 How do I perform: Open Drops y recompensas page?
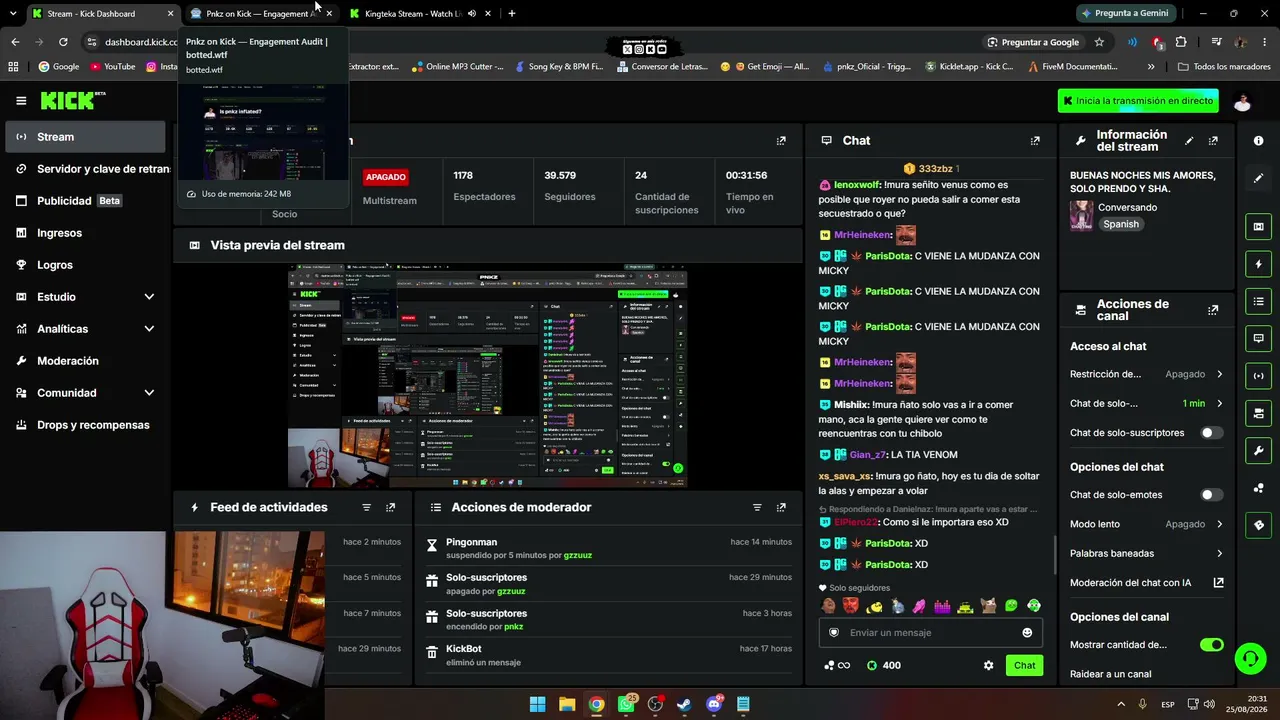[x=85, y=425]
